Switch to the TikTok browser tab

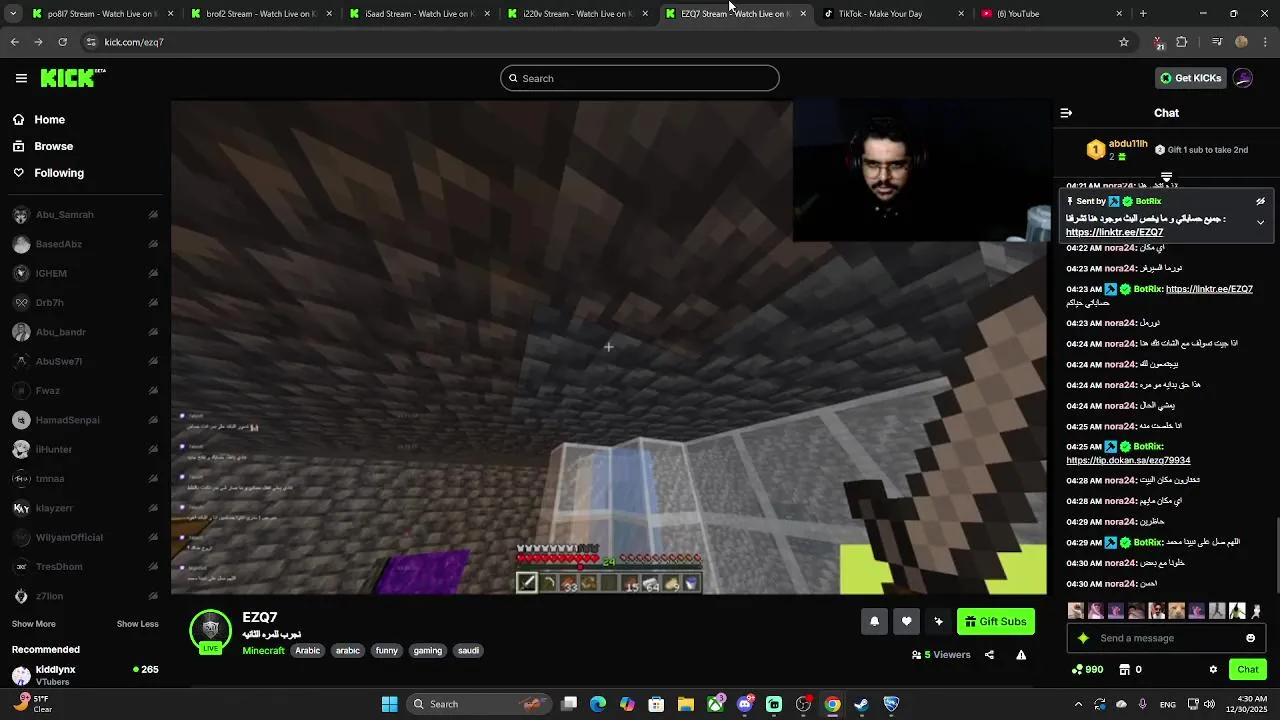(x=893, y=14)
